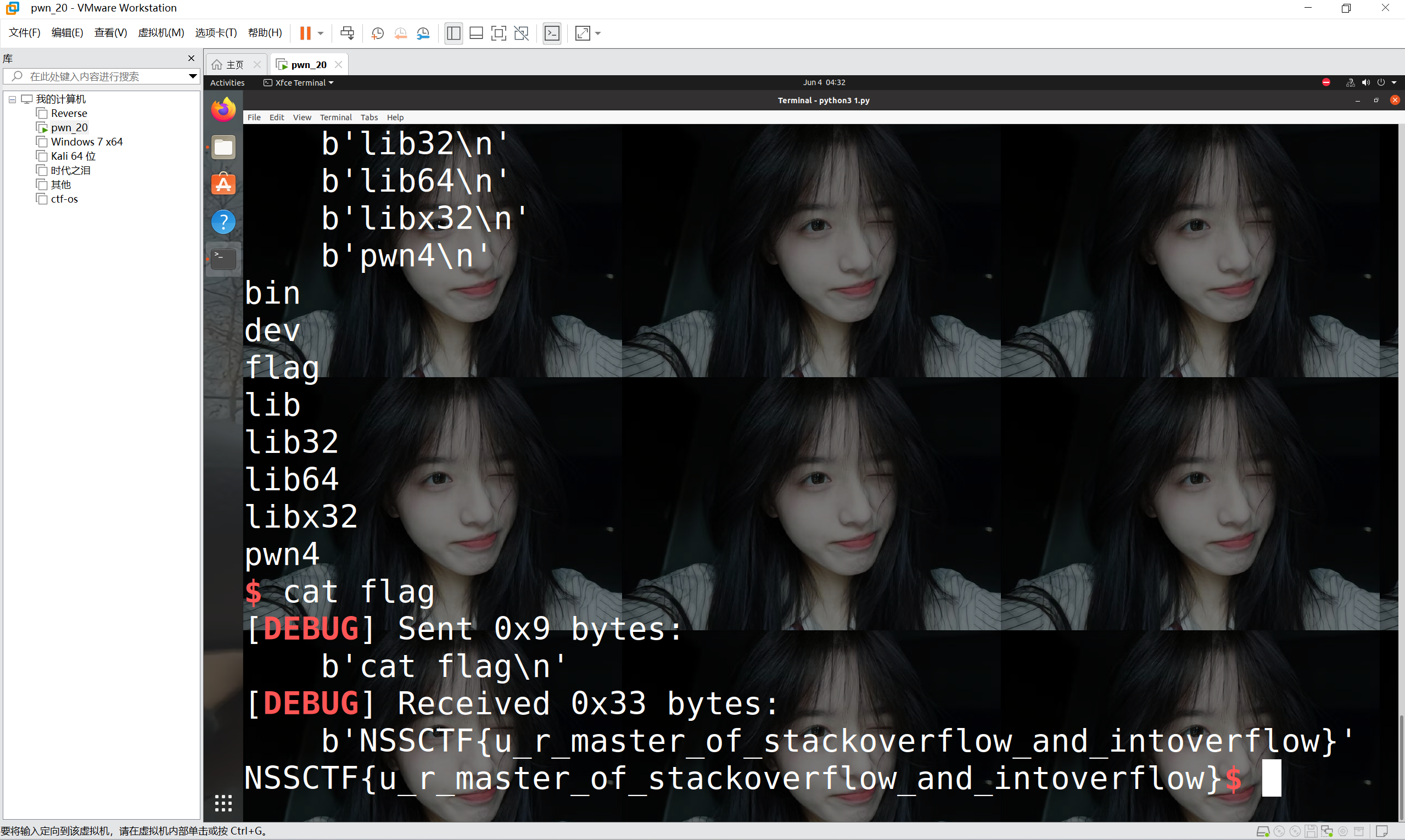Click the volume speaker icon in guest
Viewport: 1405px width, 840px height.
[x=1366, y=83]
